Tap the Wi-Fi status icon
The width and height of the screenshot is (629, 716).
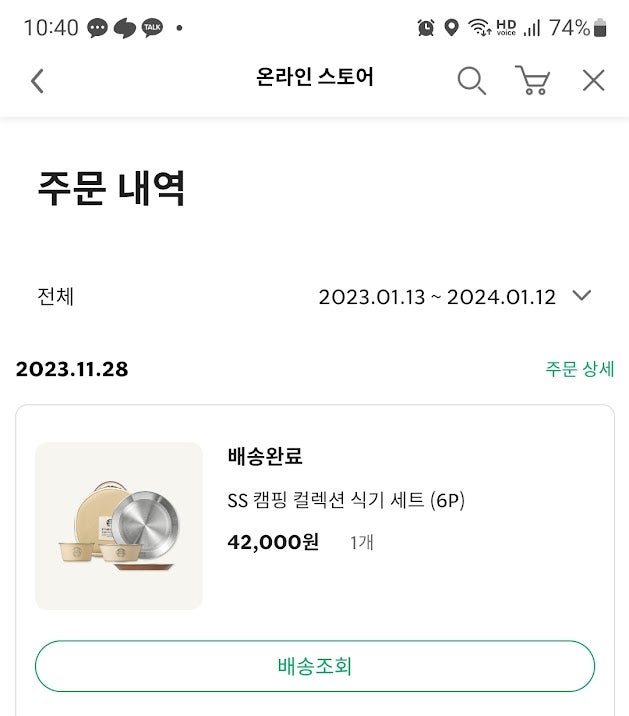tap(479, 28)
